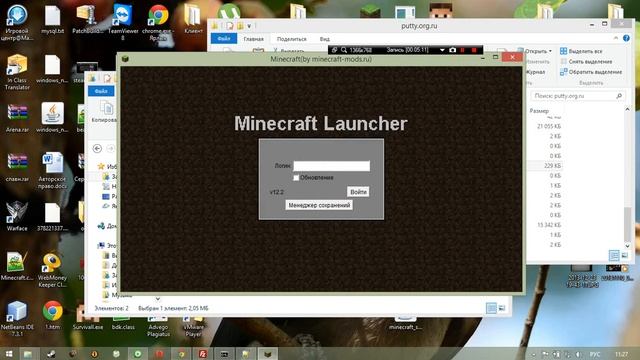This screenshot has width=640, height=360.
Task: Click the volume icon in system tray
Action: tap(578, 354)
